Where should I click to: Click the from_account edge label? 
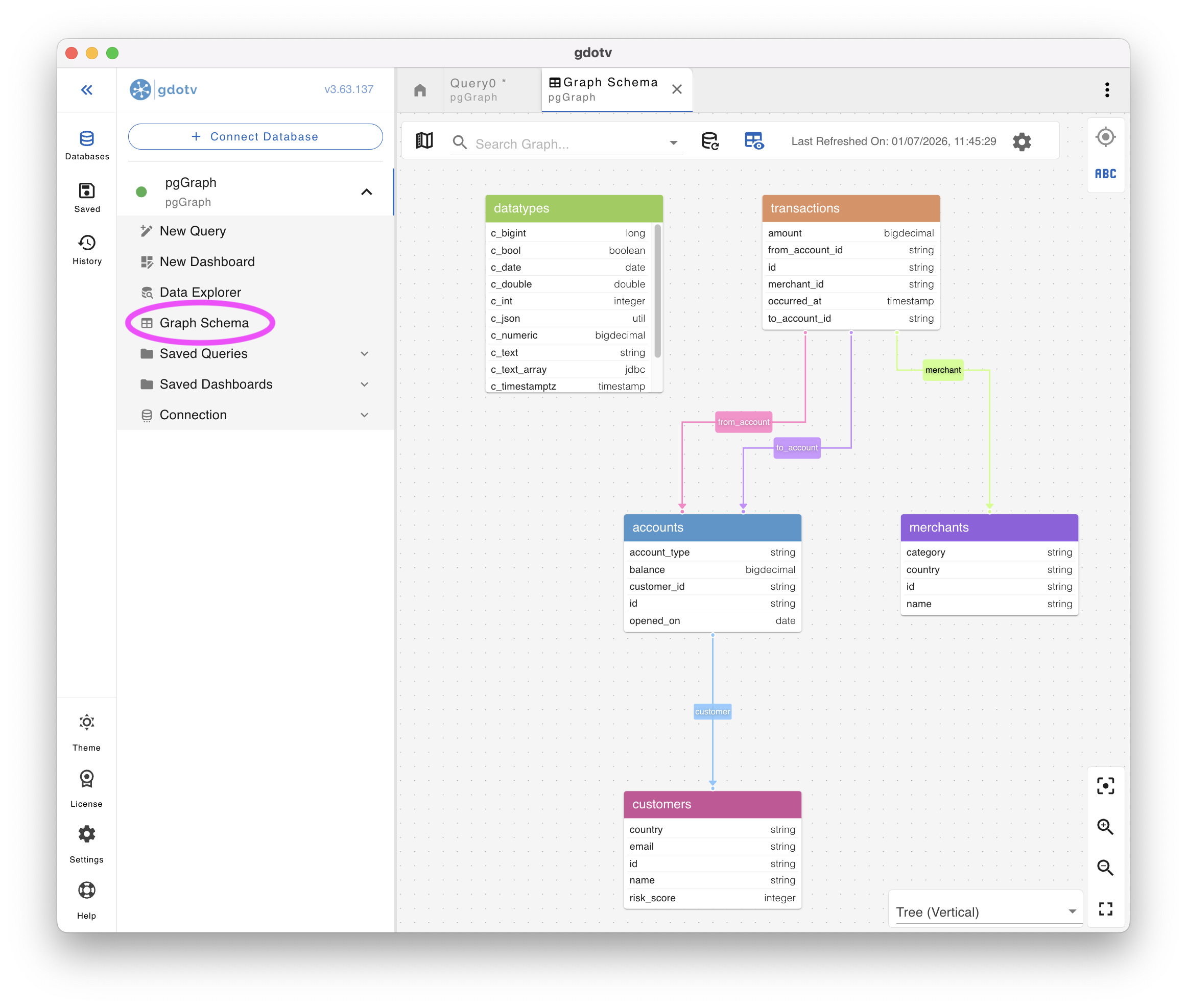coord(743,422)
